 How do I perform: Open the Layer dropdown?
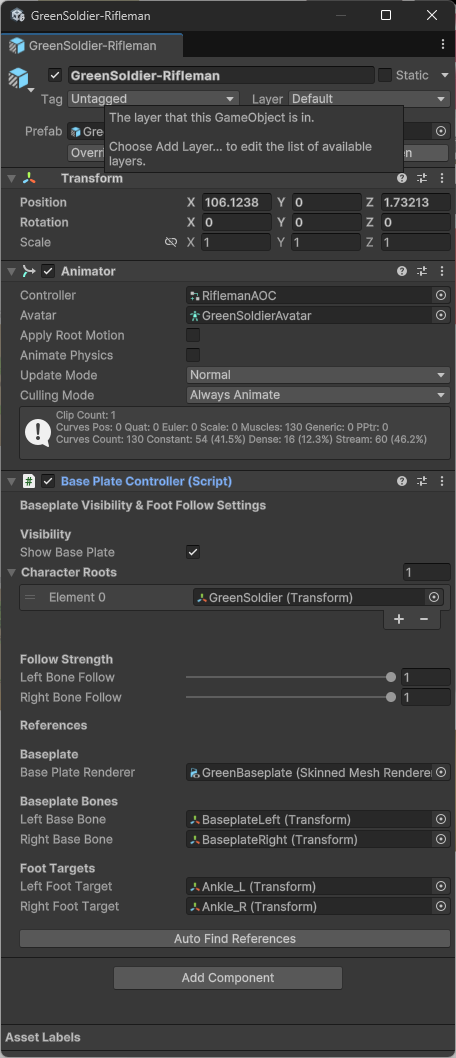coord(370,99)
